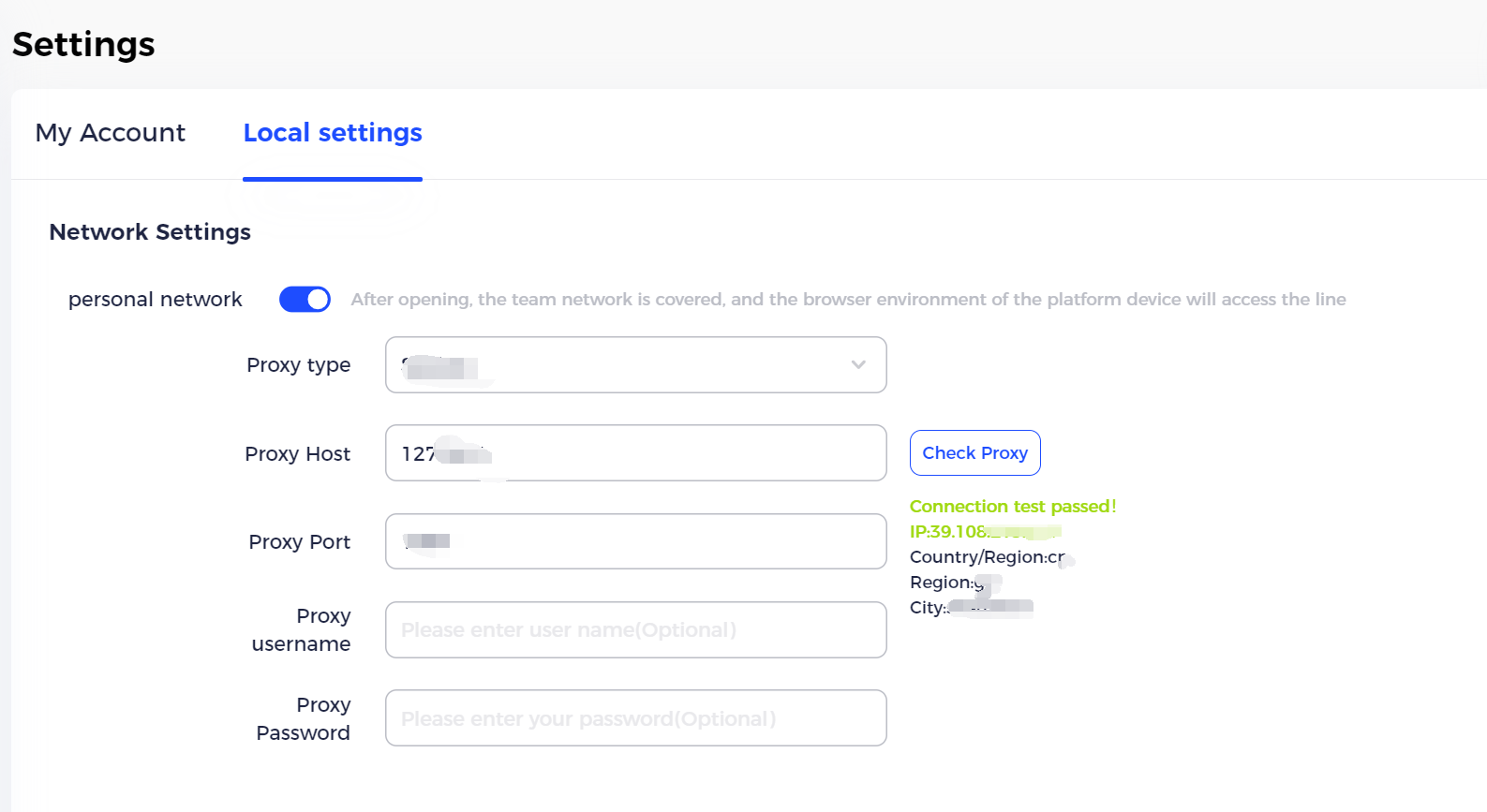This screenshot has width=1487, height=812.
Task: Click the Country/Region result line
Action: point(990,557)
